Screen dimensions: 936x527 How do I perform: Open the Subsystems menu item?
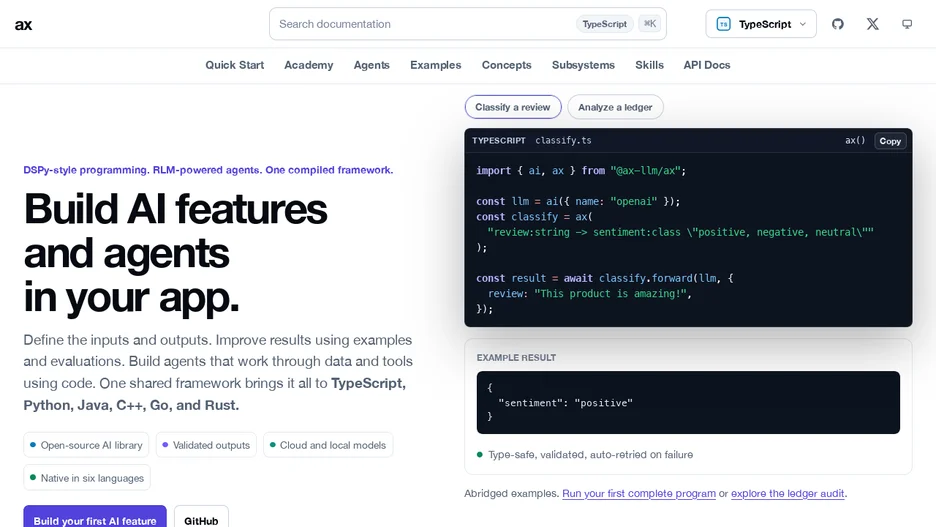[583, 65]
